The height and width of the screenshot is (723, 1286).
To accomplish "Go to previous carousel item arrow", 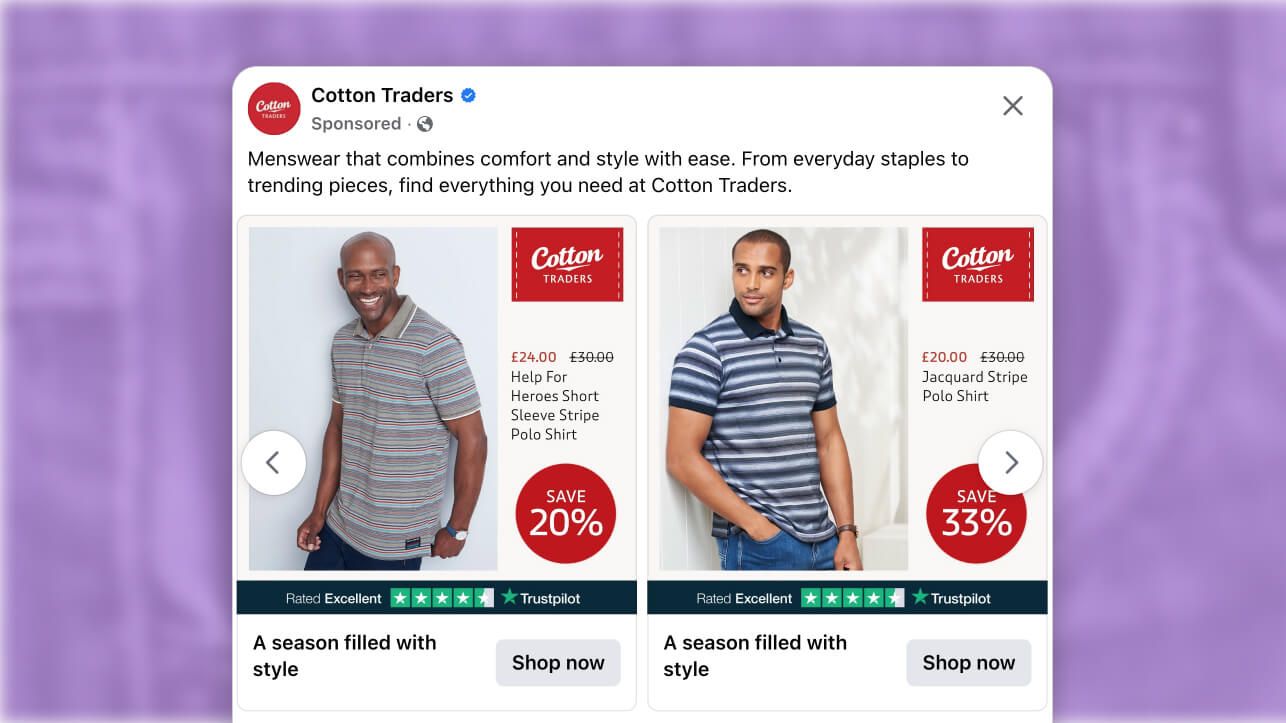I will click(x=273, y=462).
